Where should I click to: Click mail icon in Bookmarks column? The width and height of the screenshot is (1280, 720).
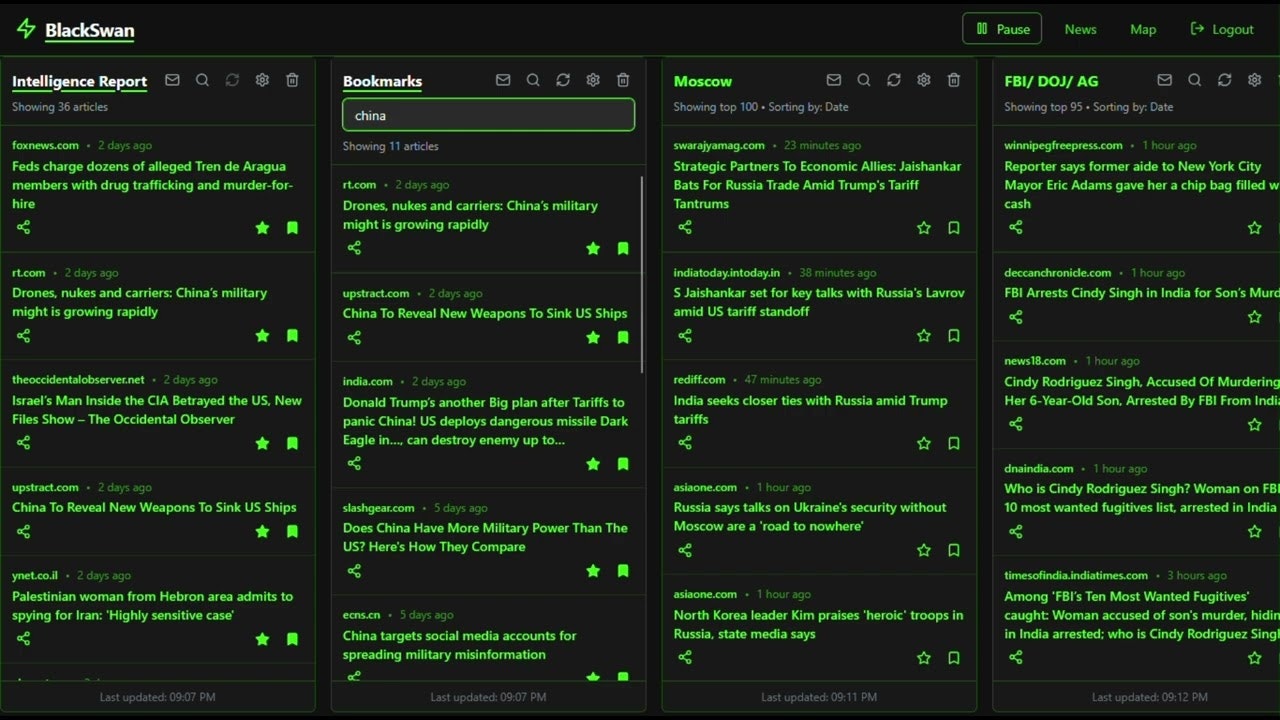503,80
